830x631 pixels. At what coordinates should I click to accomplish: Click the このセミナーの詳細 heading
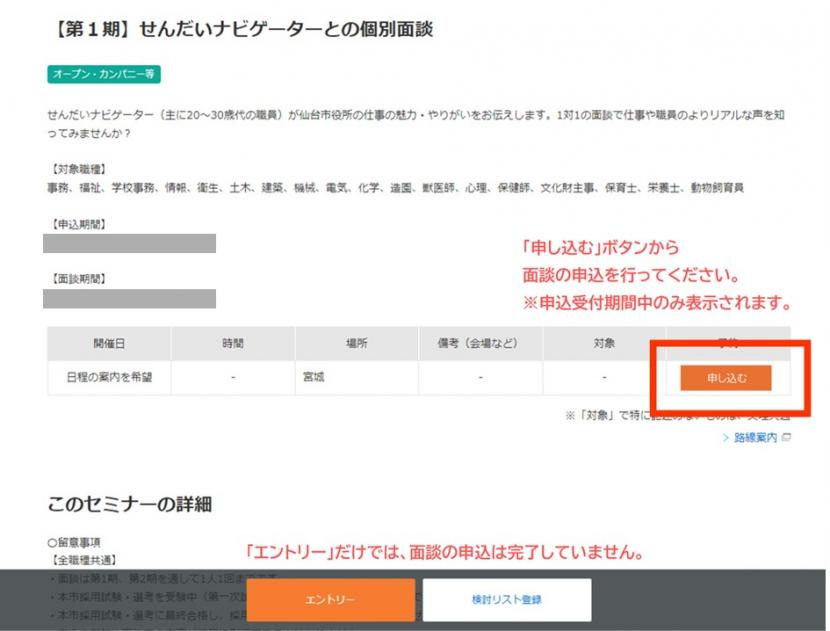click(130, 504)
